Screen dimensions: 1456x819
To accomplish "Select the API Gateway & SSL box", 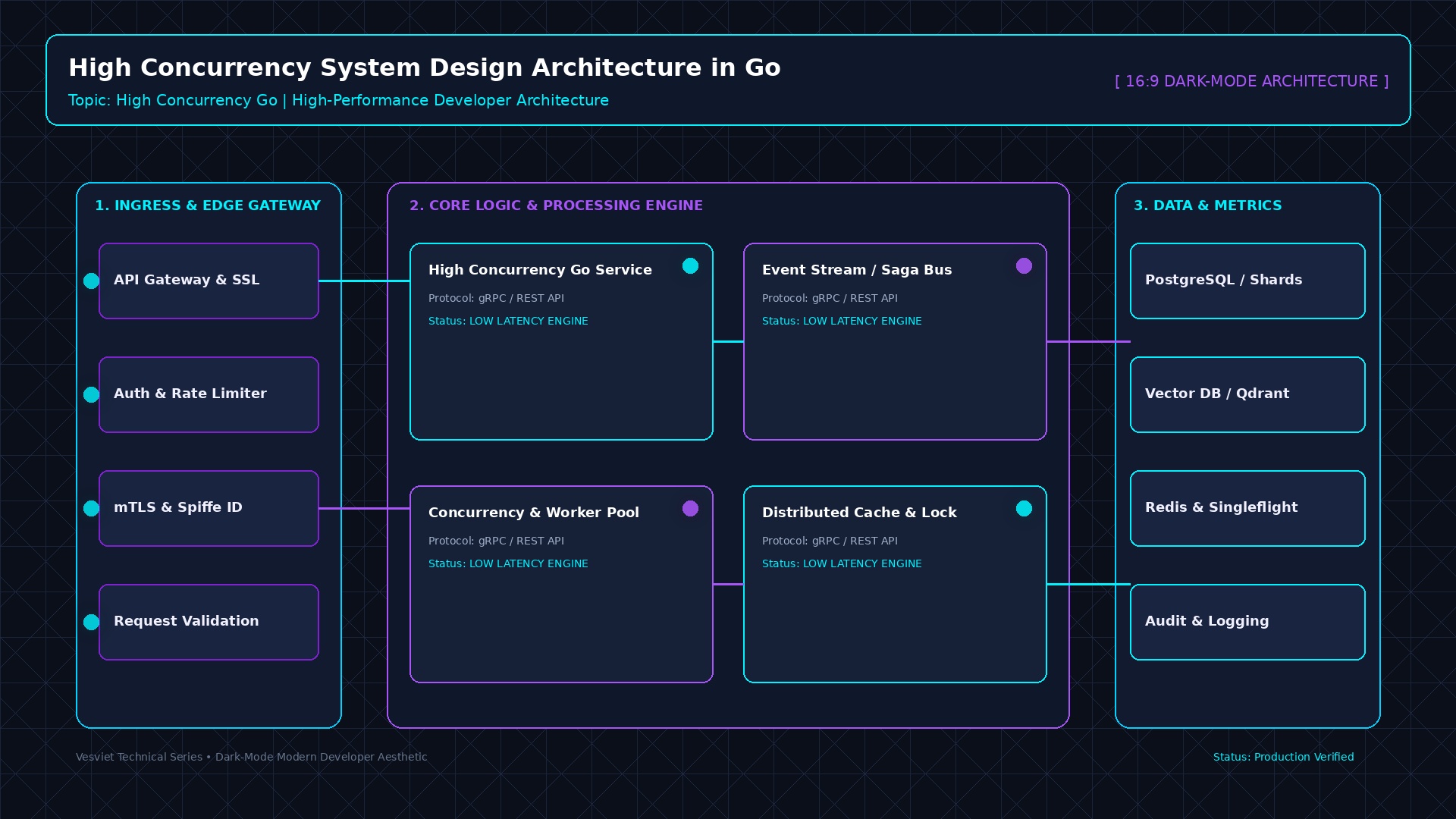I will (x=209, y=281).
